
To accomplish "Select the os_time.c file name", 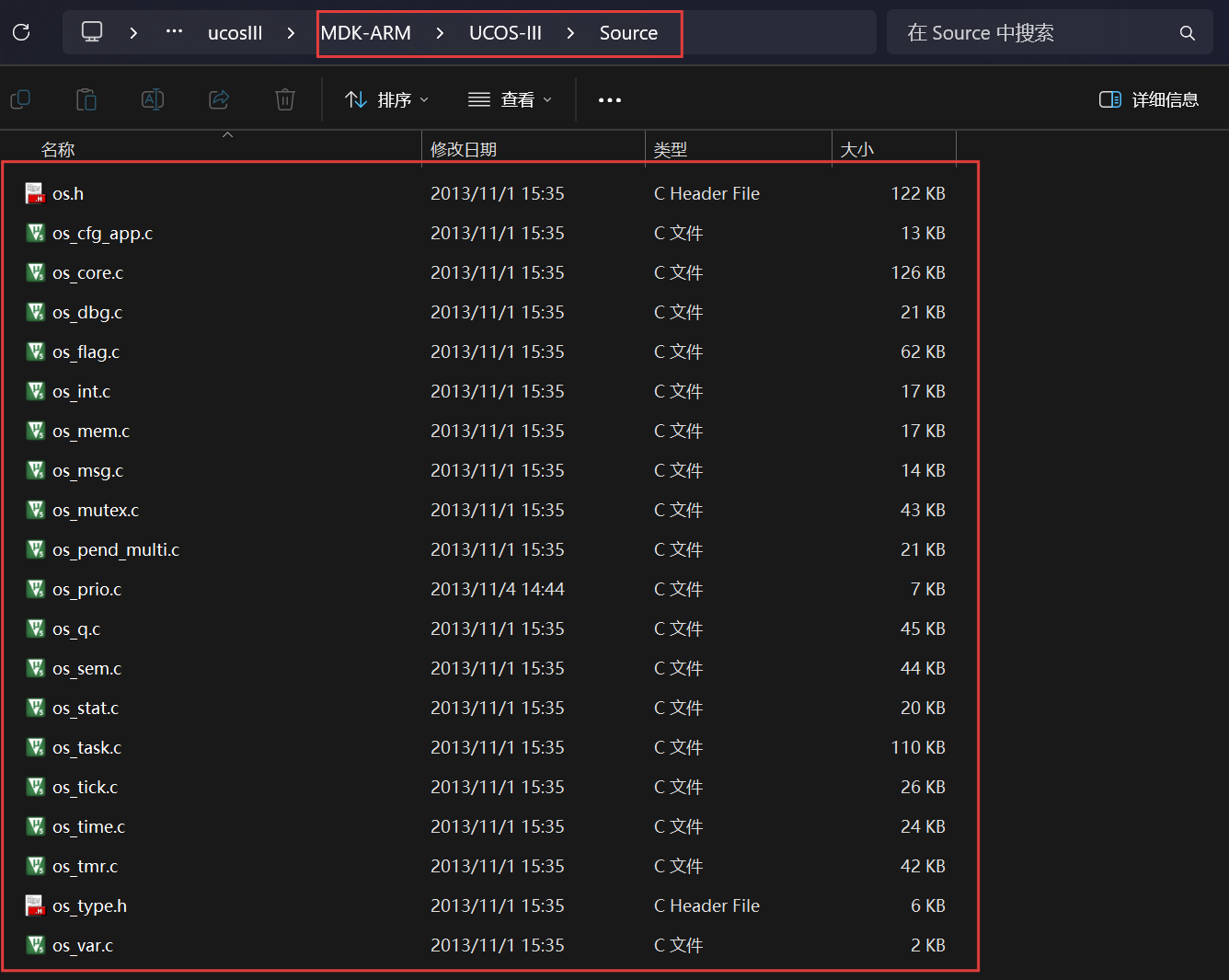I will [x=88, y=826].
